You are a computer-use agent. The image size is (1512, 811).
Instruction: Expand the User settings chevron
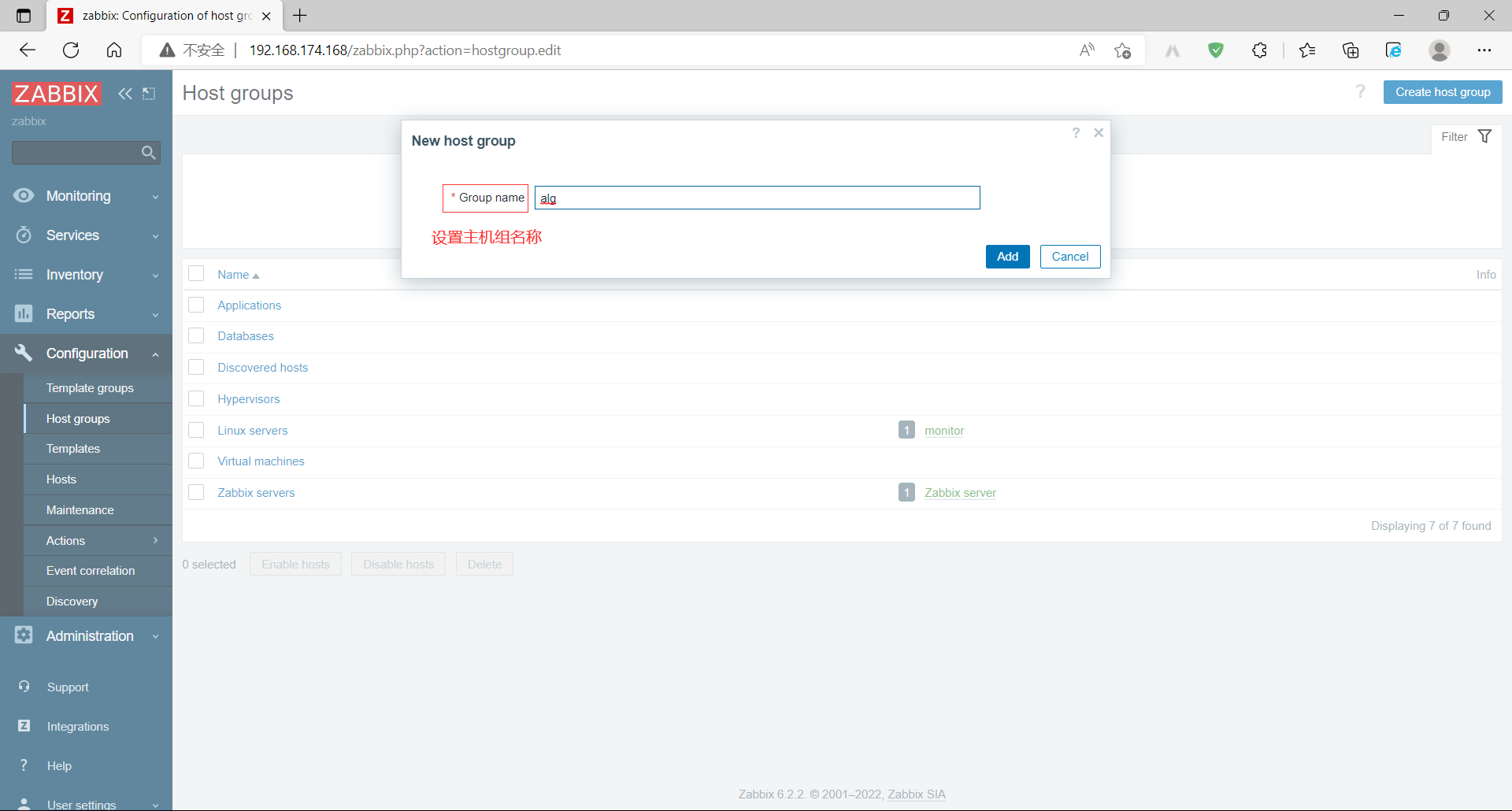pos(155,805)
